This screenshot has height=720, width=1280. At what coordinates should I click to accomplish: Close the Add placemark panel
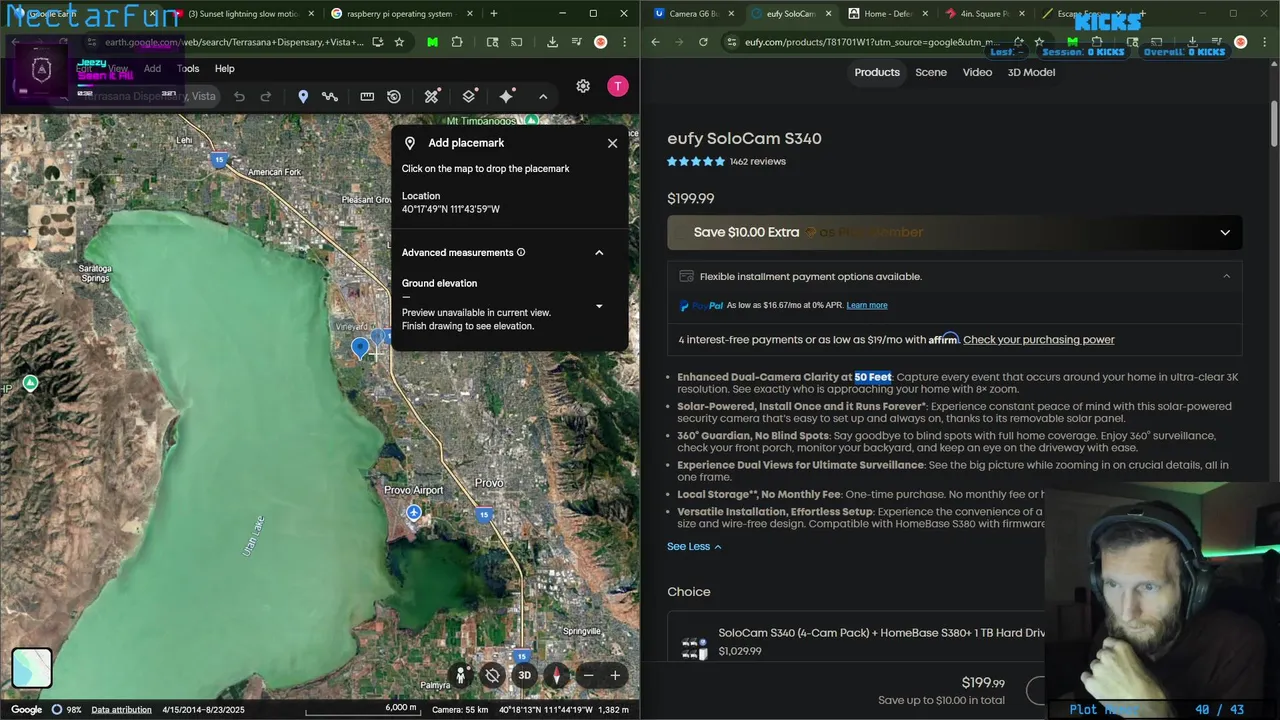point(612,143)
